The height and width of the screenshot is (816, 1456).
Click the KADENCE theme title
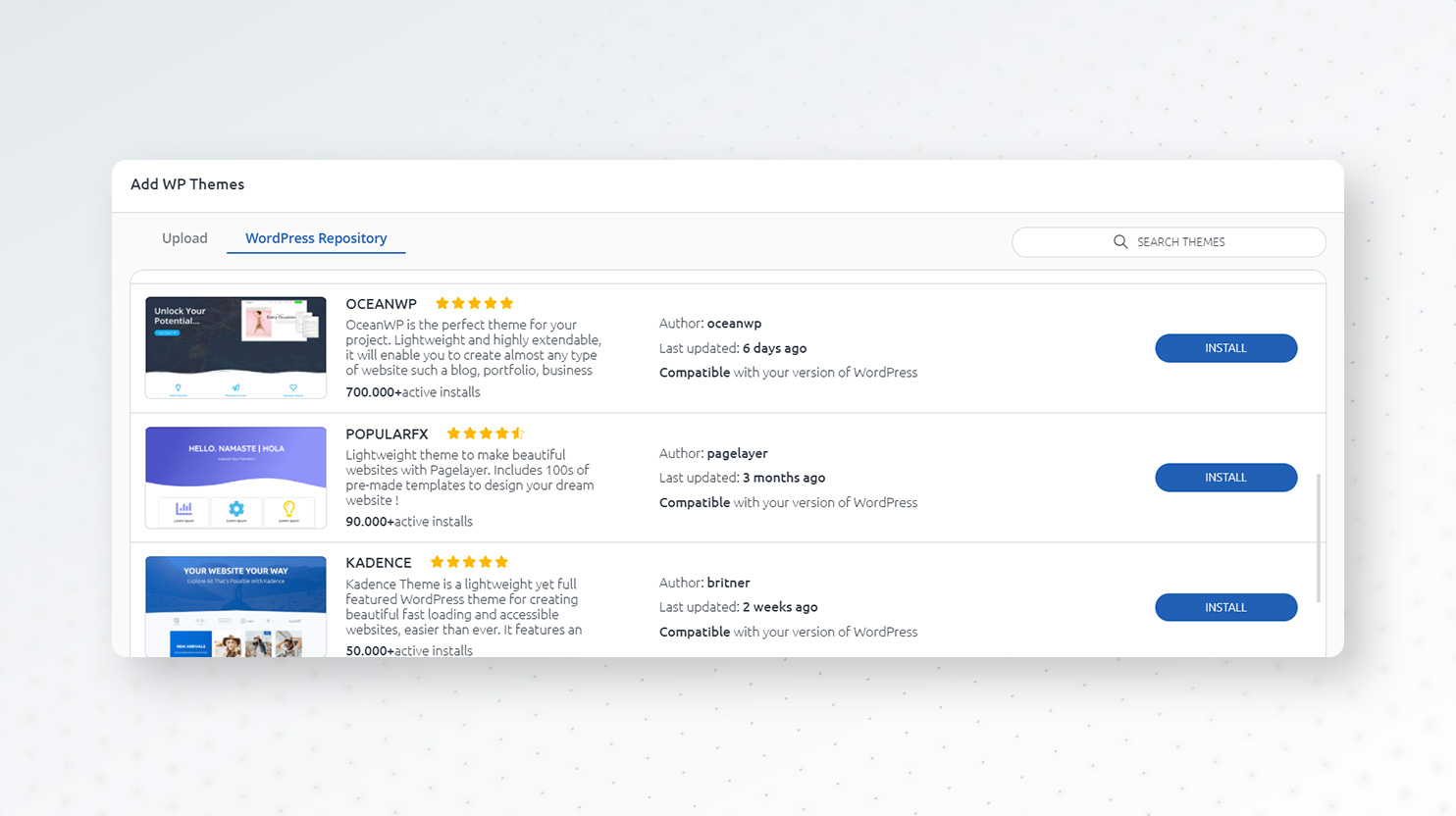(x=379, y=563)
